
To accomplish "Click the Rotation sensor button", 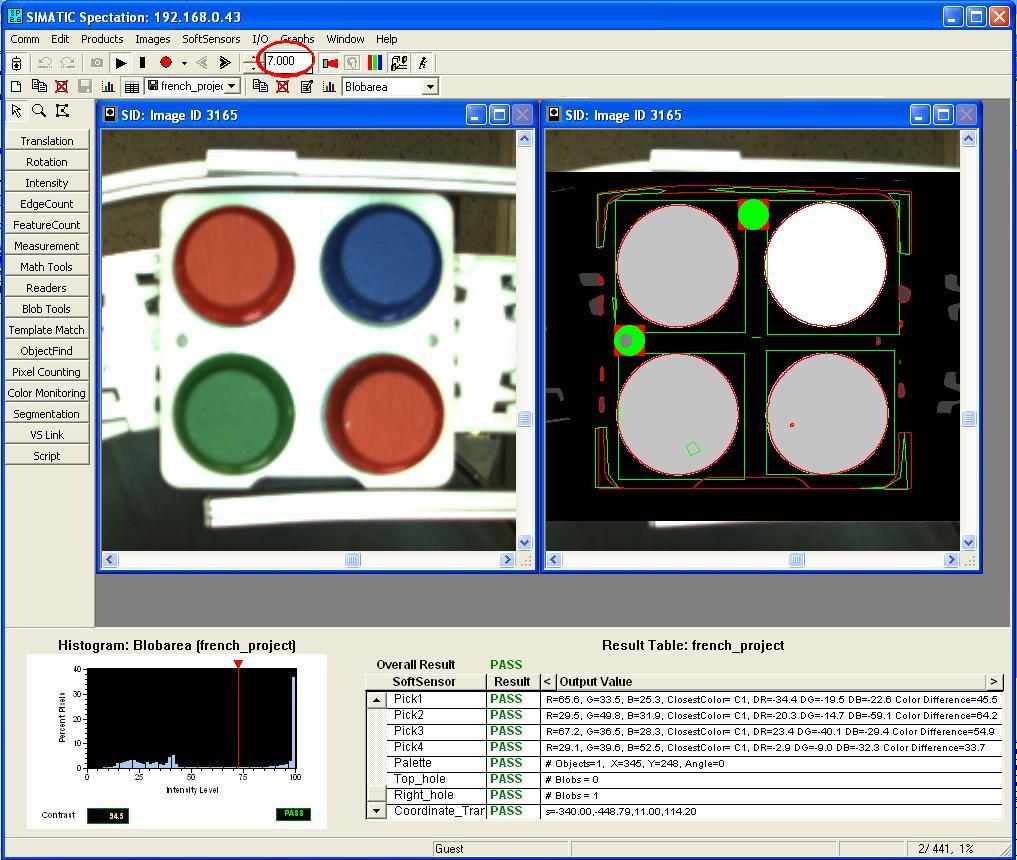I will (x=47, y=161).
